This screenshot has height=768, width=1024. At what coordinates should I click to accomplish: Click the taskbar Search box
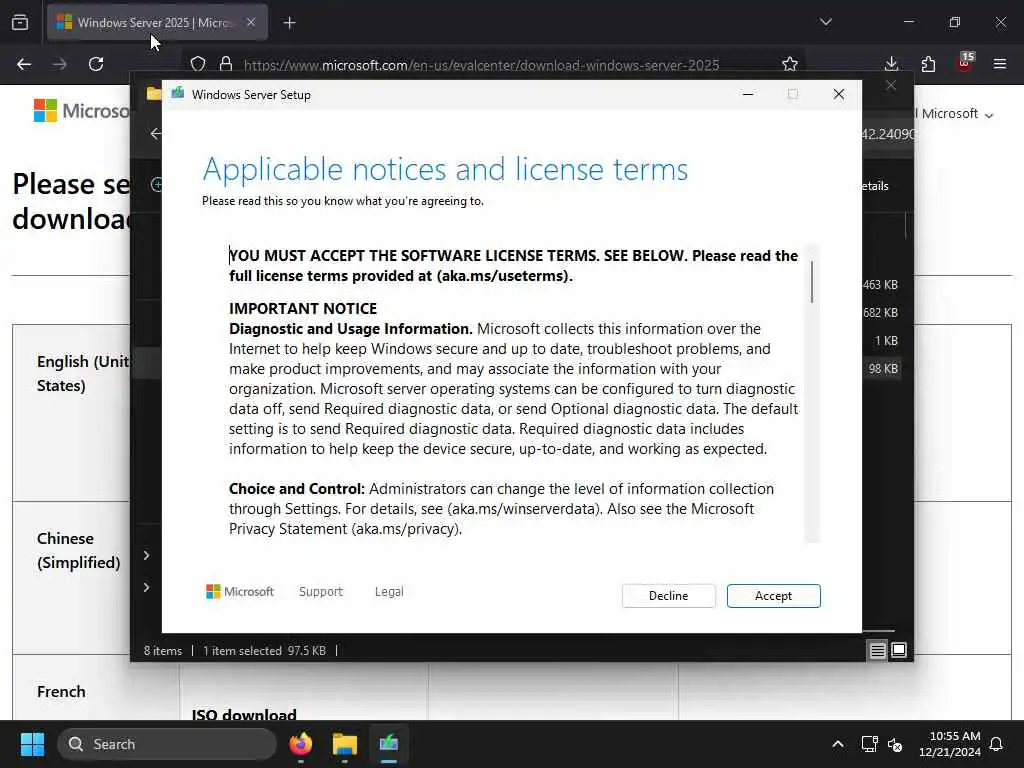(167, 744)
